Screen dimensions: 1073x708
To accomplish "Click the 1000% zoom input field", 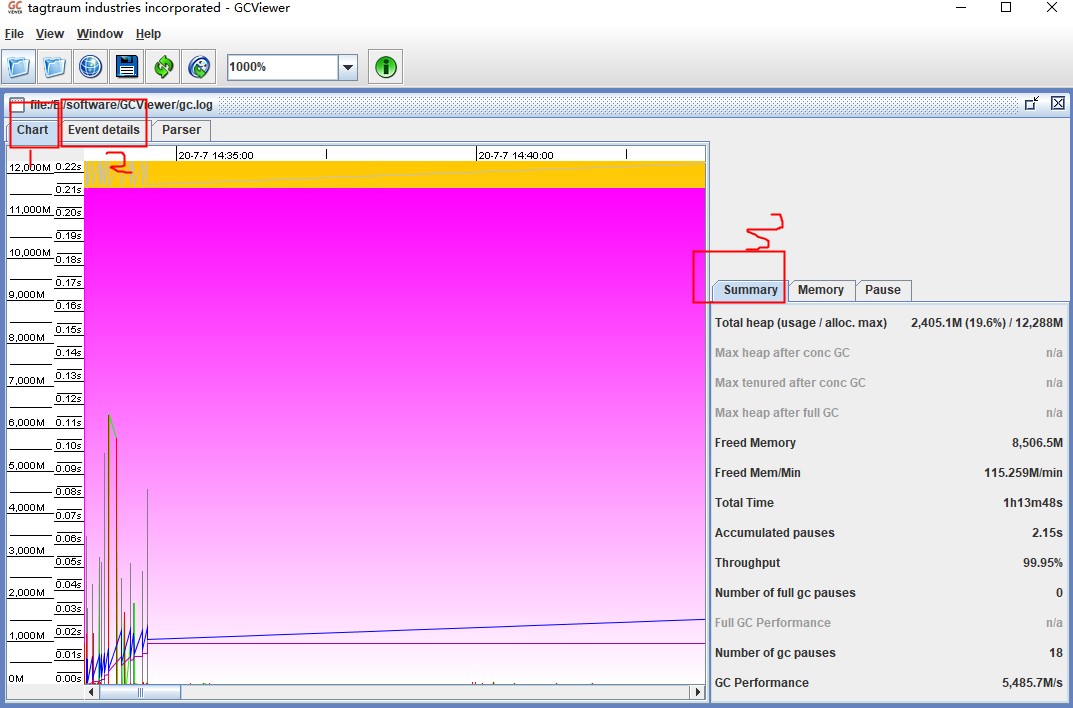I will click(283, 67).
